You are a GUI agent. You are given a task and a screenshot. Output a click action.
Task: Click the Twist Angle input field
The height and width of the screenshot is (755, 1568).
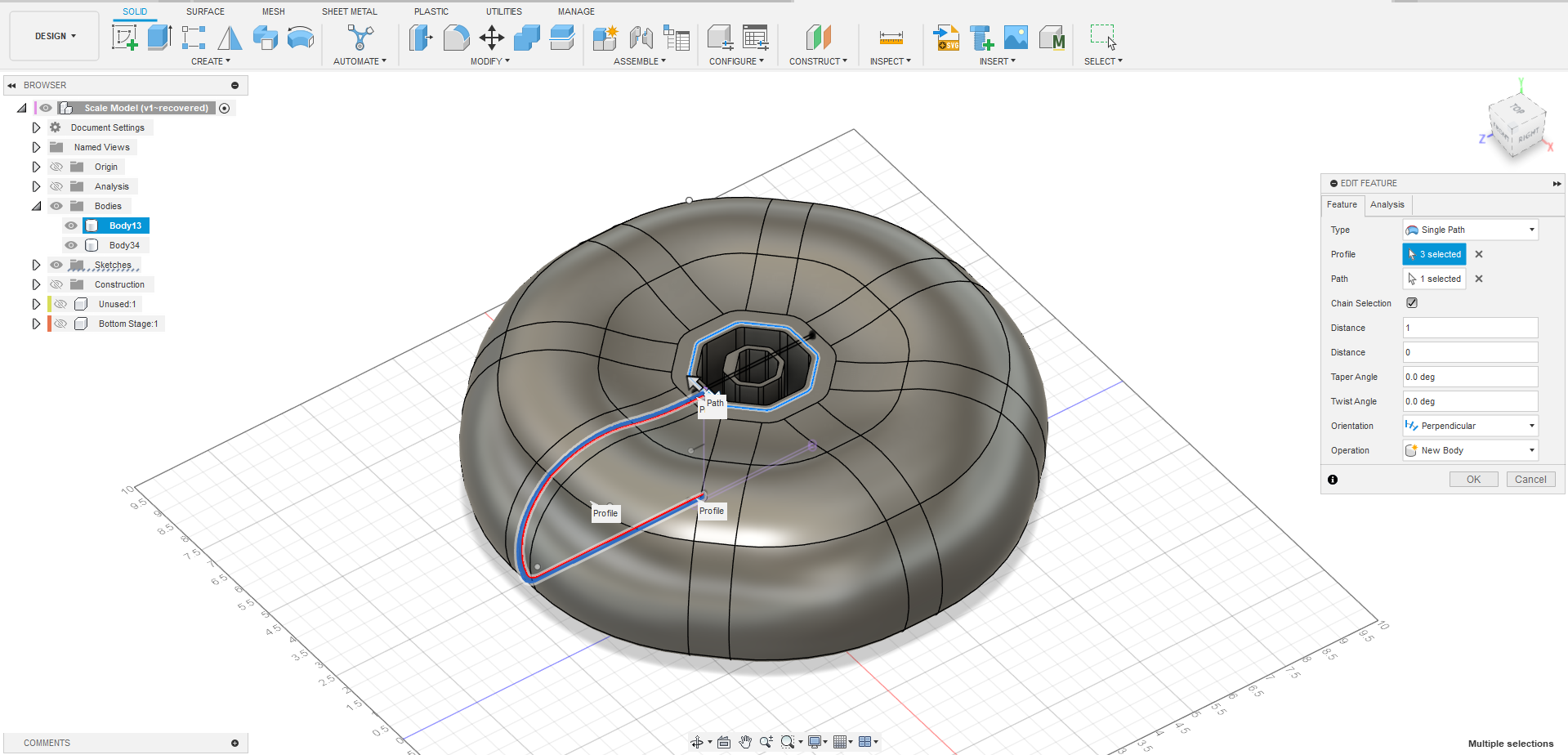point(1470,401)
